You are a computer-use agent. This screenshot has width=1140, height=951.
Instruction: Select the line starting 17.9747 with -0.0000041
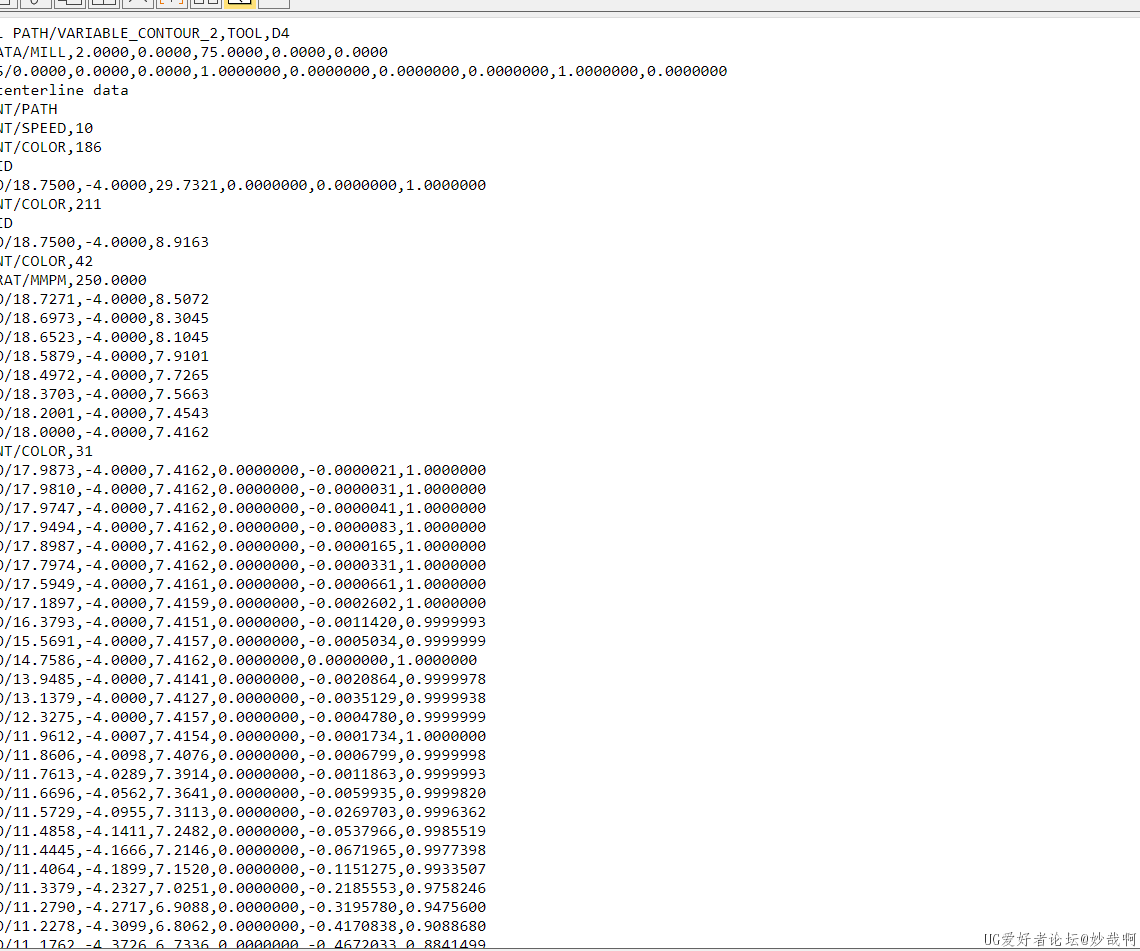pos(243,508)
